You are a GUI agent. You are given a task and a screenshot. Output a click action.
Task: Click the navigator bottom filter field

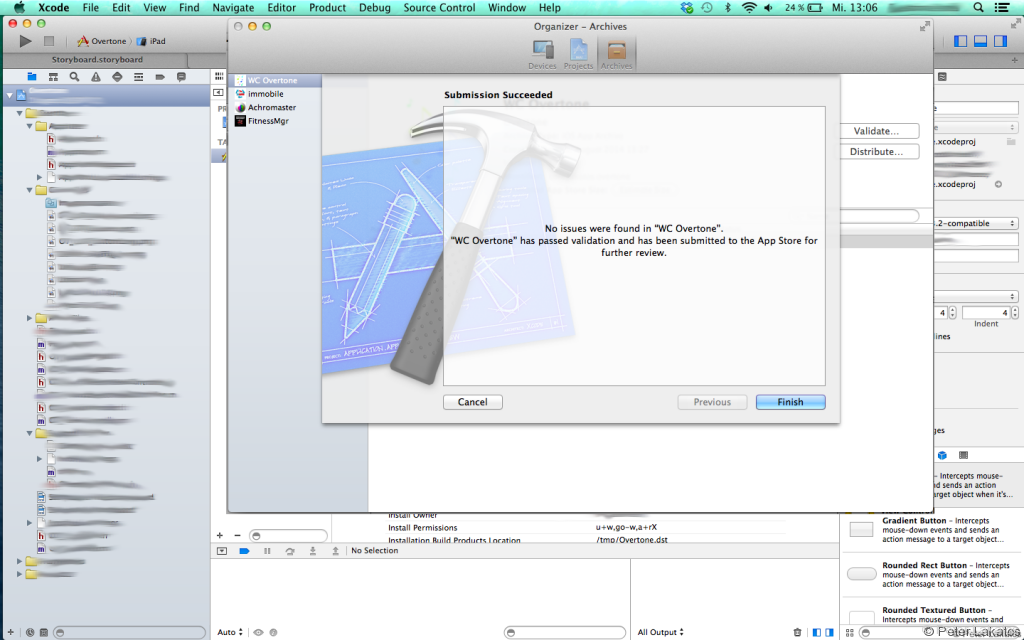[x=129, y=632]
